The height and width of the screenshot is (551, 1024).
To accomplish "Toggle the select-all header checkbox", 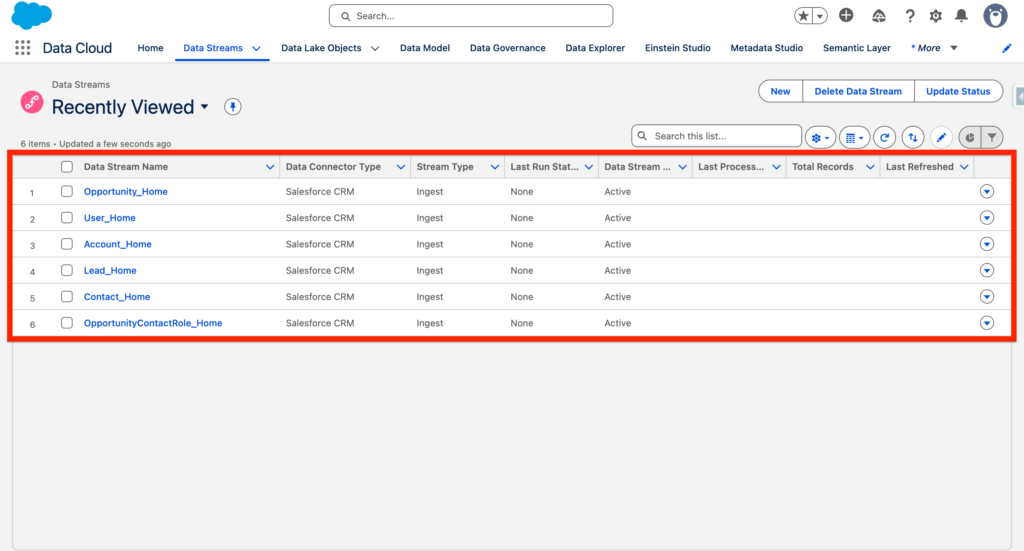I will pyautogui.click(x=67, y=167).
